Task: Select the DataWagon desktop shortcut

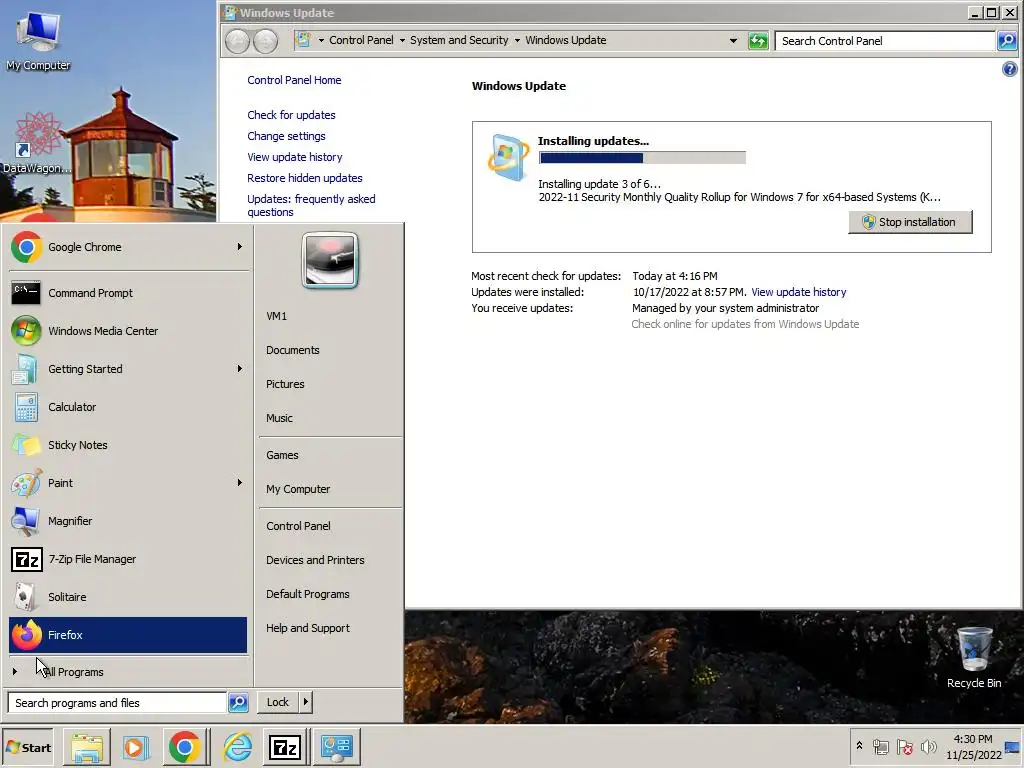Action: pos(37,144)
